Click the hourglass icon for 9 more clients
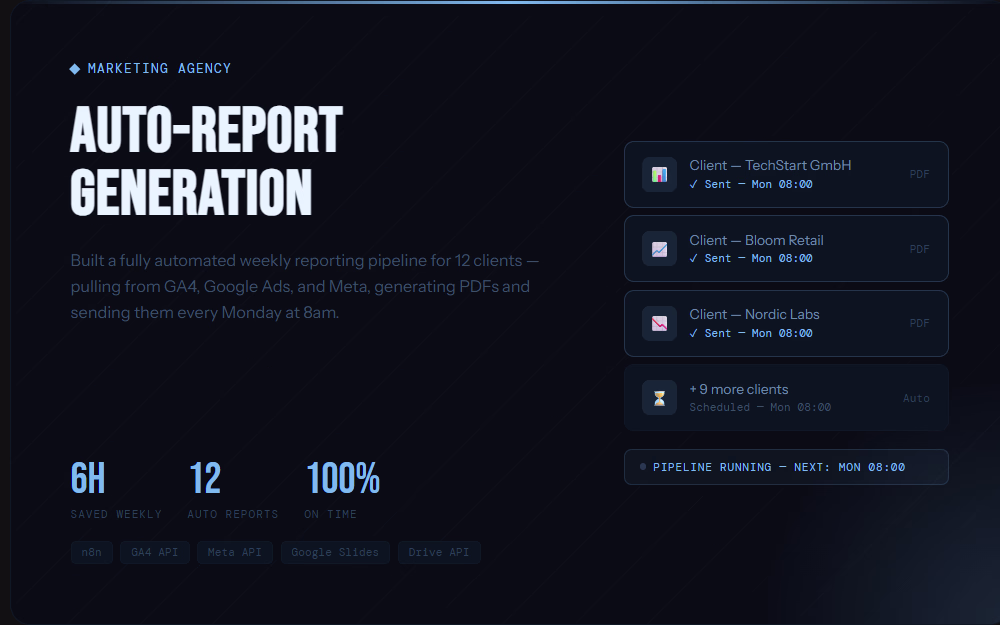The image size is (1000, 625). pos(659,398)
